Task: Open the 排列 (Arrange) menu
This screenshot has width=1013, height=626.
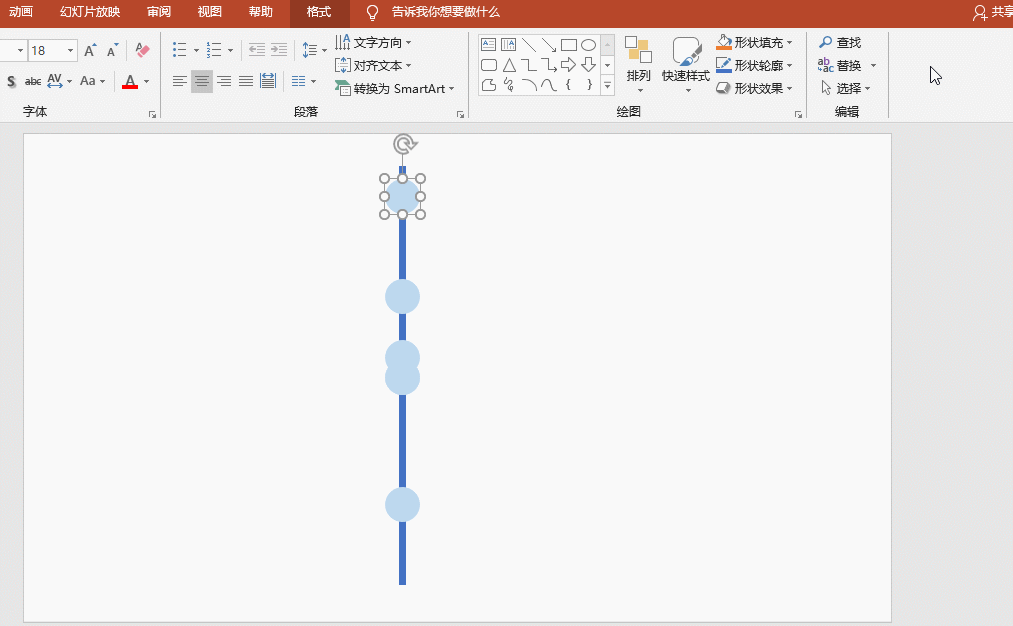Action: [638, 66]
